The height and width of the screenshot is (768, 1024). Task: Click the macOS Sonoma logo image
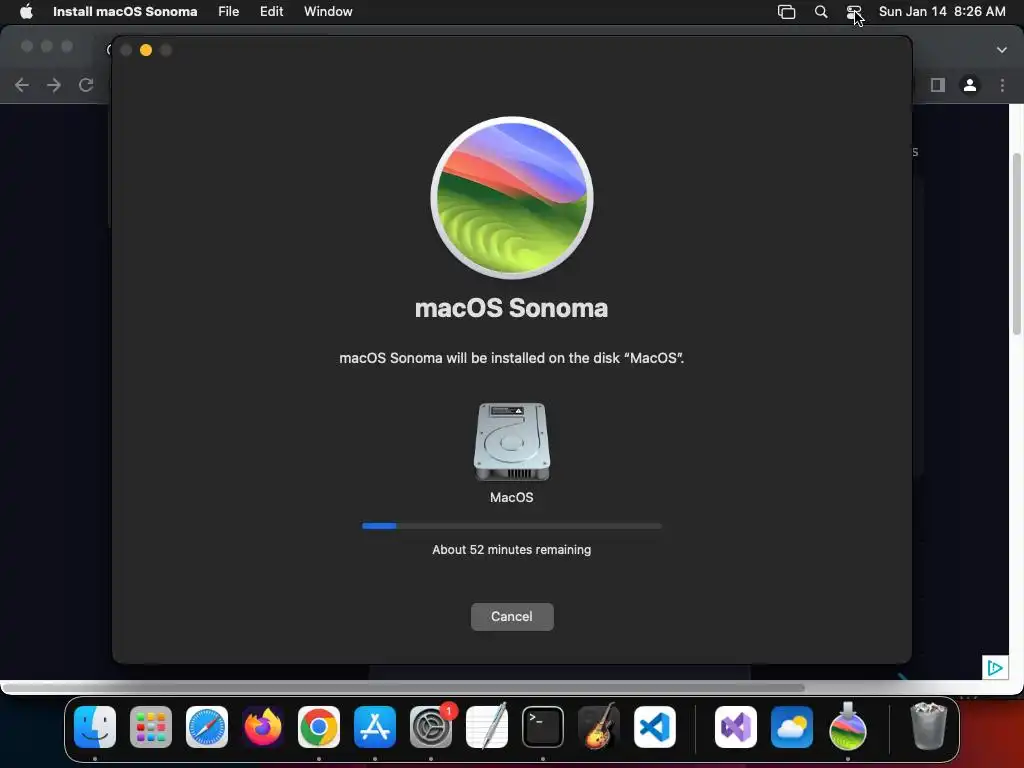pos(512,198)
